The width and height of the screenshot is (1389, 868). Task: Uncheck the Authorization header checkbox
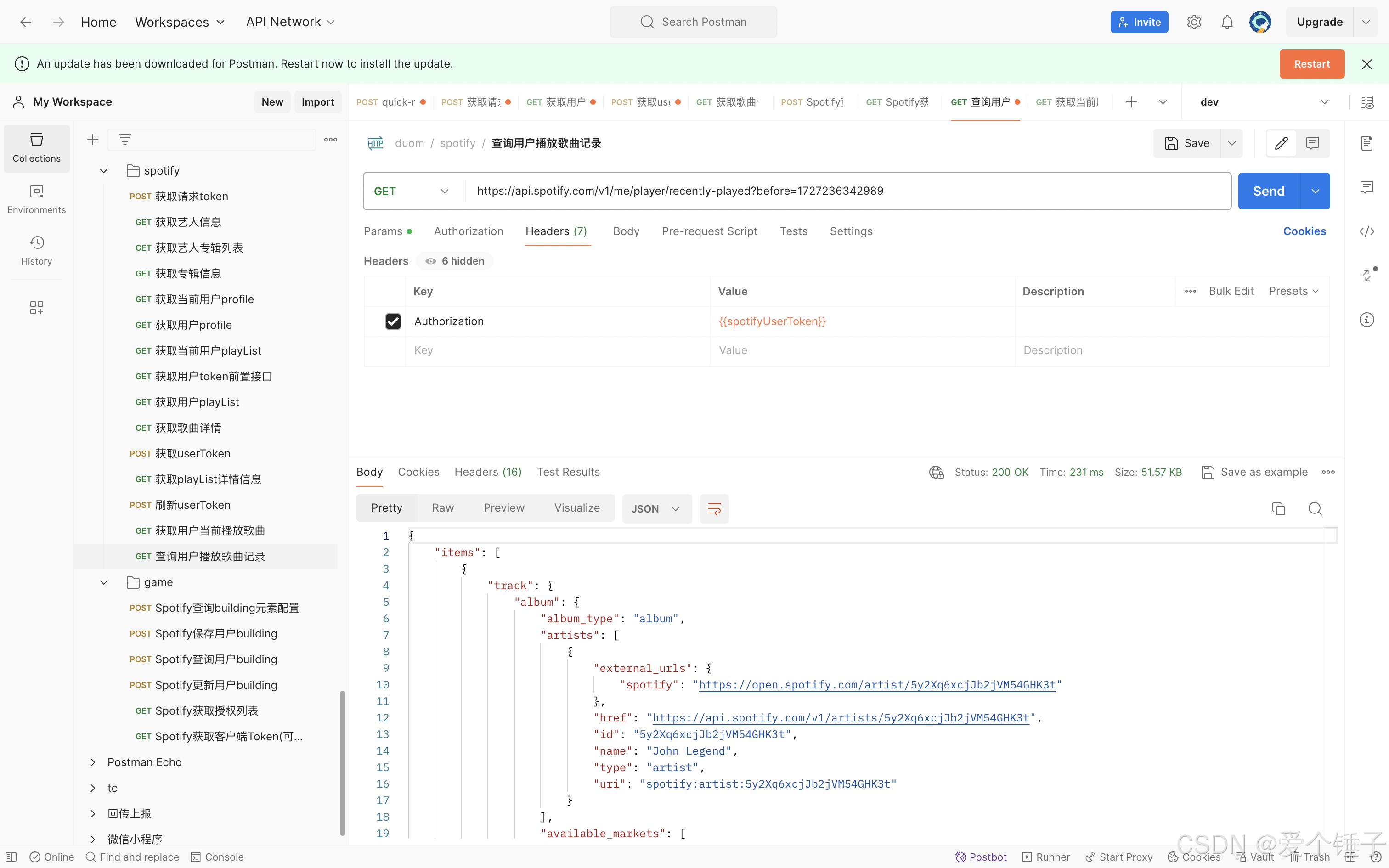click(x=393, y=321)
